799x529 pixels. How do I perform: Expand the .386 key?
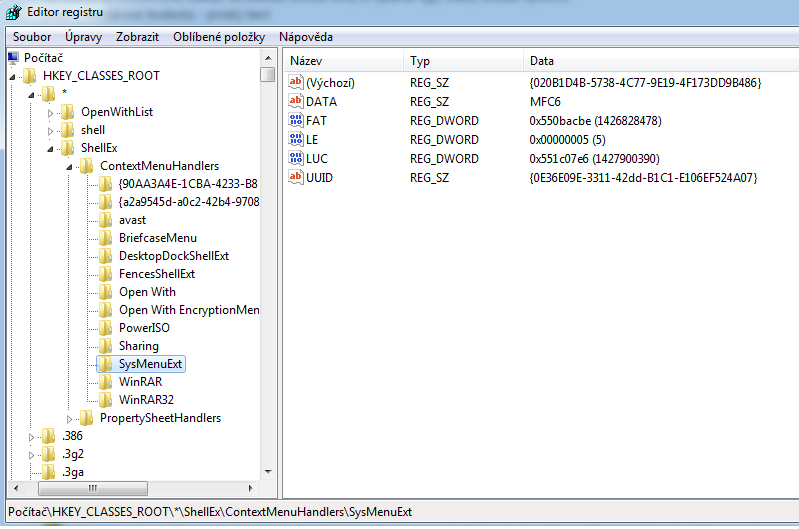pyautogui.click(x=31, y=437)
